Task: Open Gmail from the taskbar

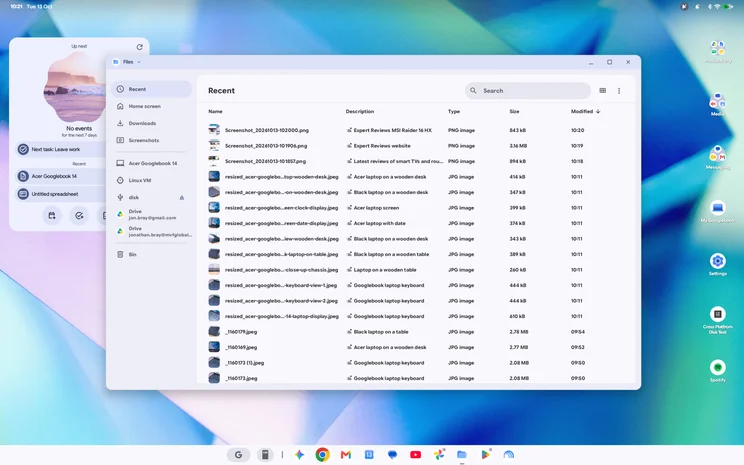Action: pyautogui.click(x=345, y=455)
